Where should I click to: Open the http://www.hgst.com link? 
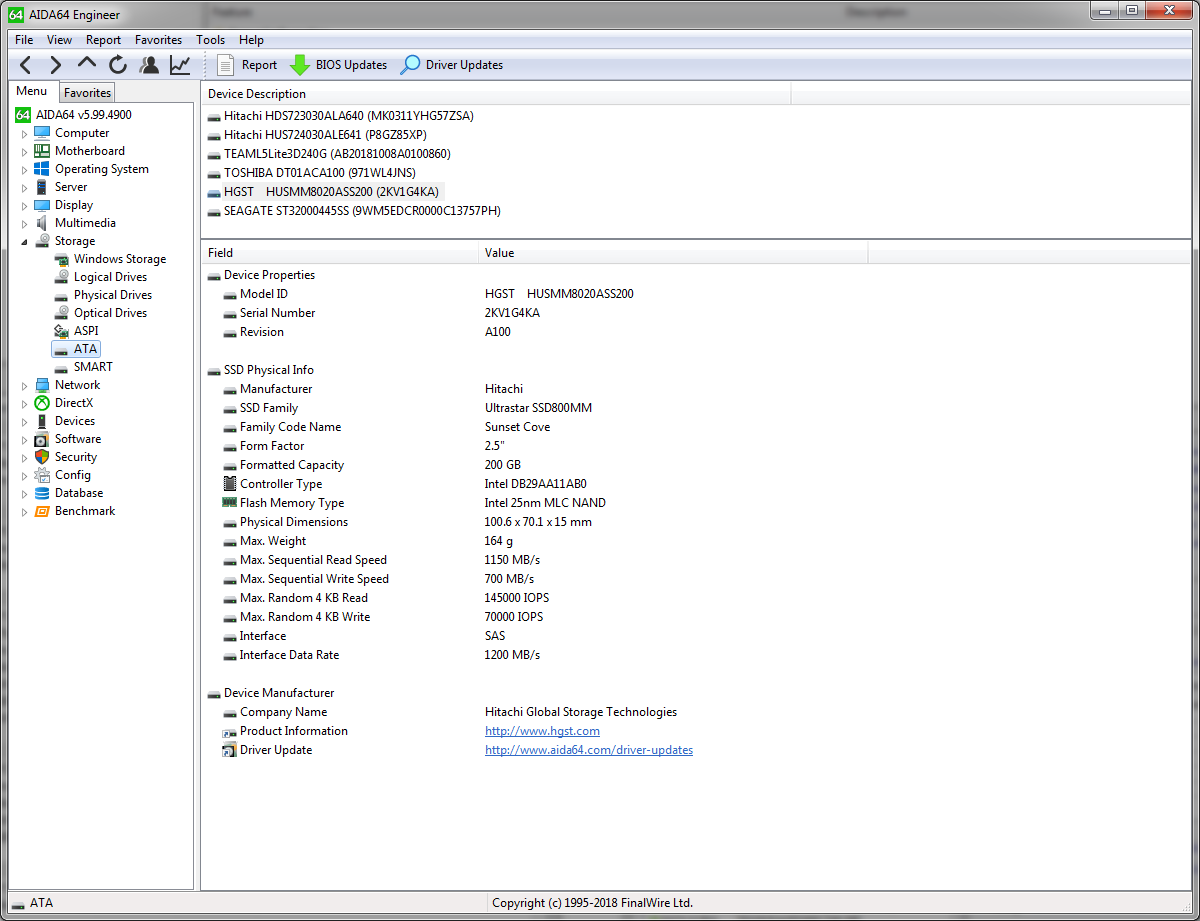point(542,731)
